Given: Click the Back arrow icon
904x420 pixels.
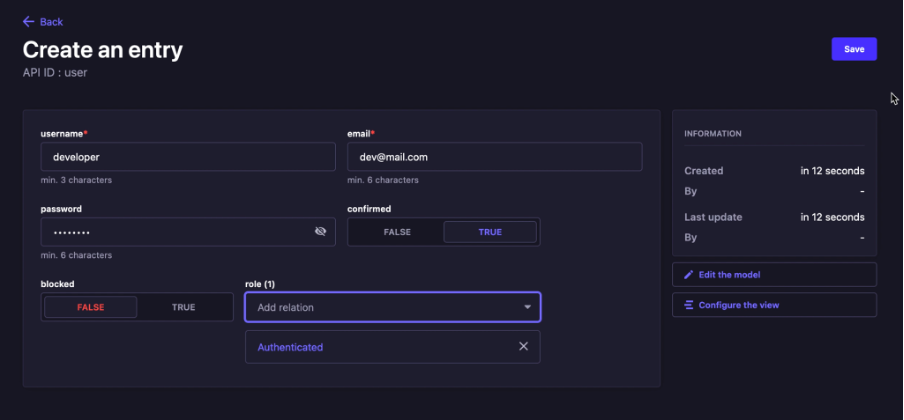Looking at the screenshot, I should [x=28, y=21].
